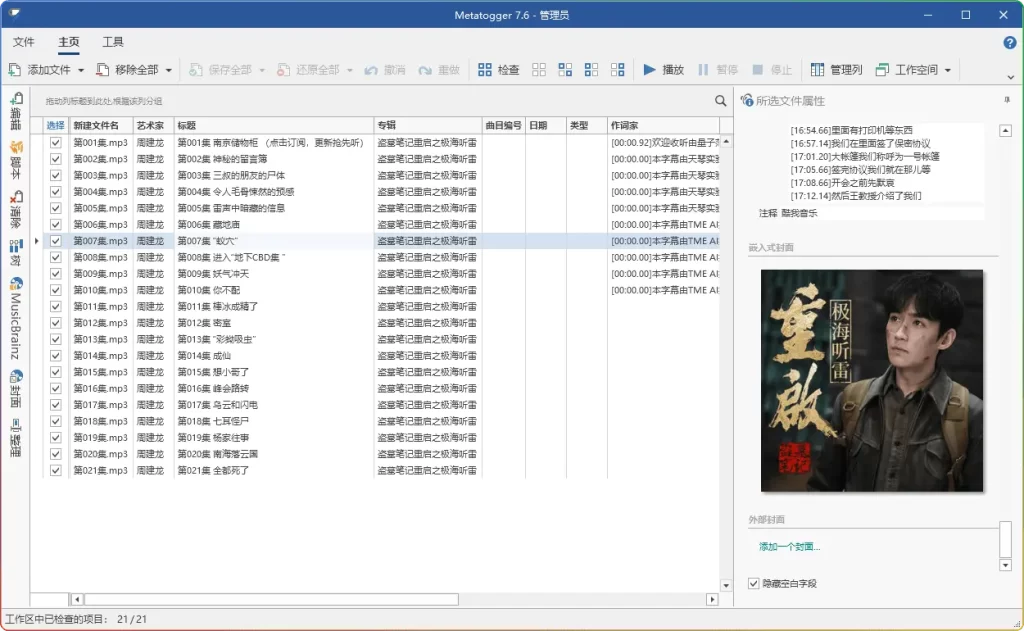Open 管理列 manage columns
This screenshot has height=631, width=1024.
pyautogui.click(x=837, y=69)
